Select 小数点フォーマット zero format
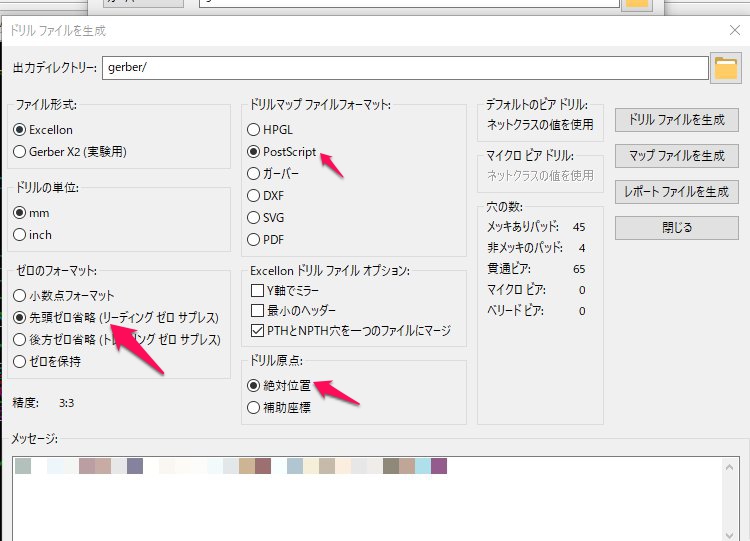The image size is (750, 541). (x=20, y=296)
